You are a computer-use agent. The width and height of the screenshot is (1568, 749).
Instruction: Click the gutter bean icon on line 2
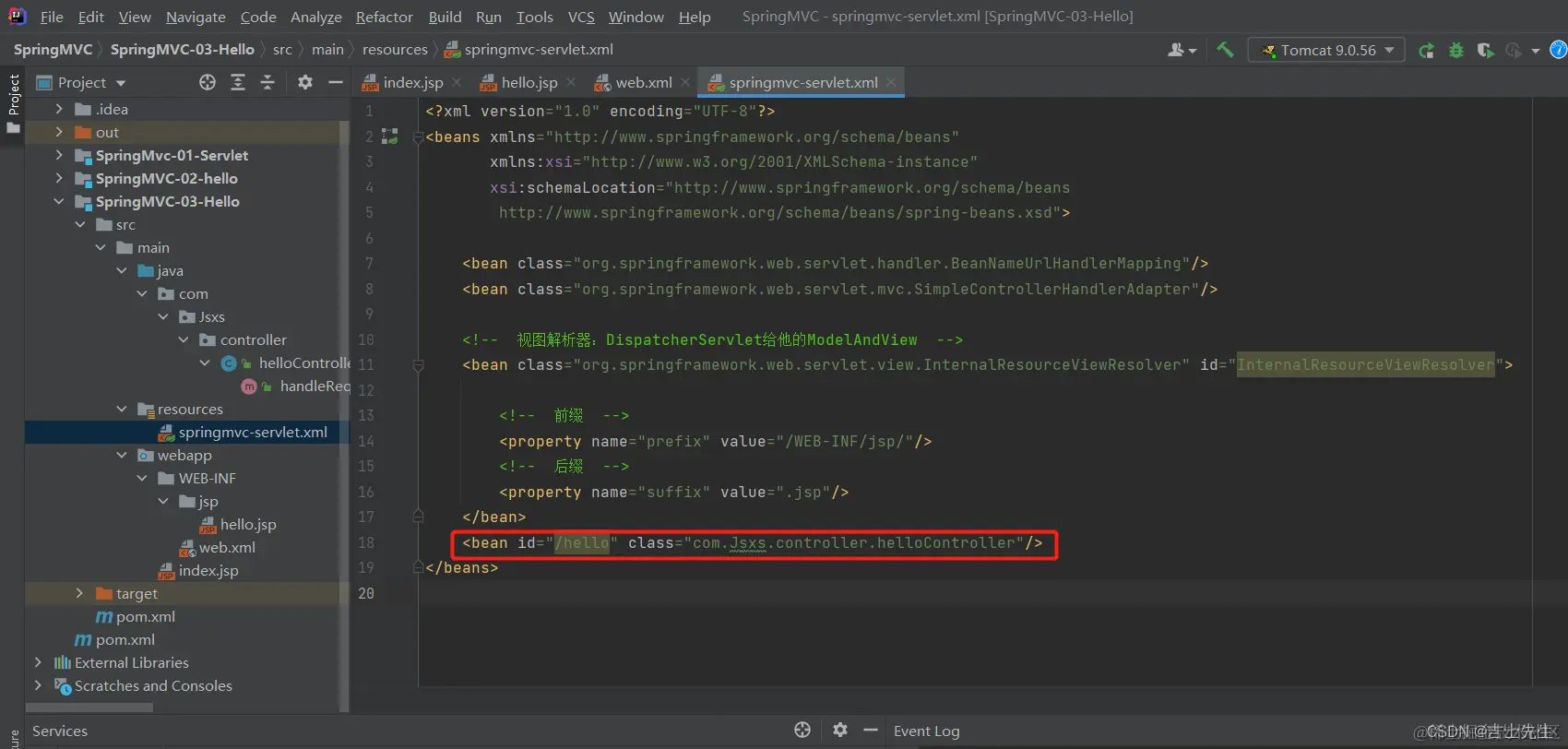click(x=390, y=137)
